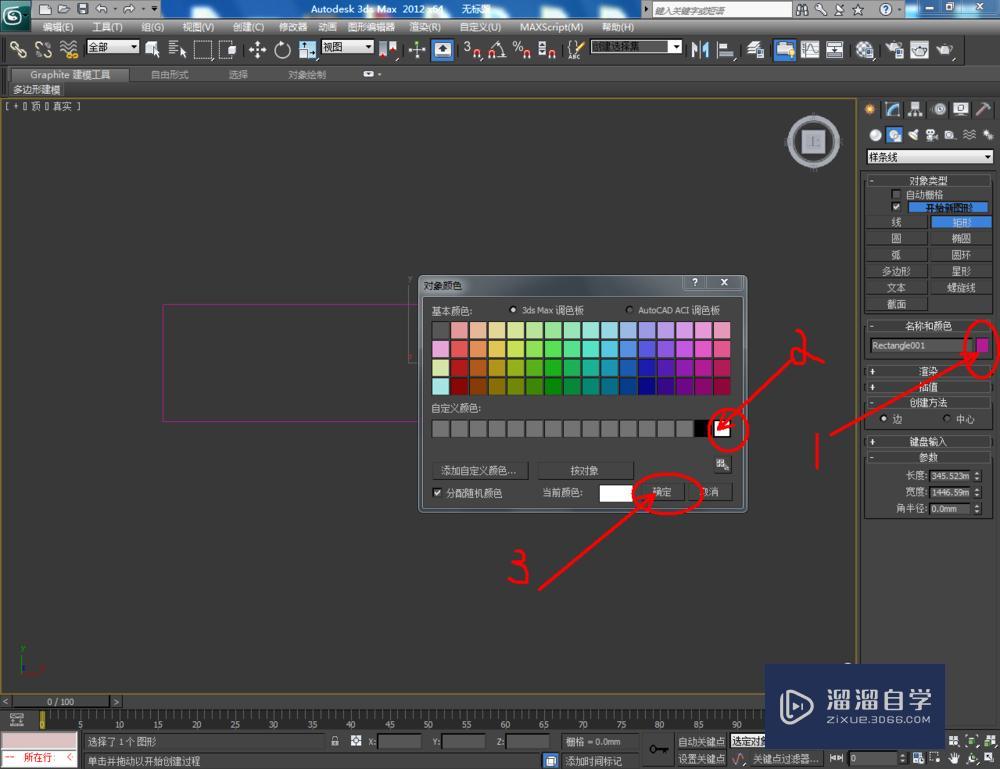Image resolution: width=1000 pixels, height=769 pixels.
Task: Pick the white custom color swatch
Action: (721, 428)
